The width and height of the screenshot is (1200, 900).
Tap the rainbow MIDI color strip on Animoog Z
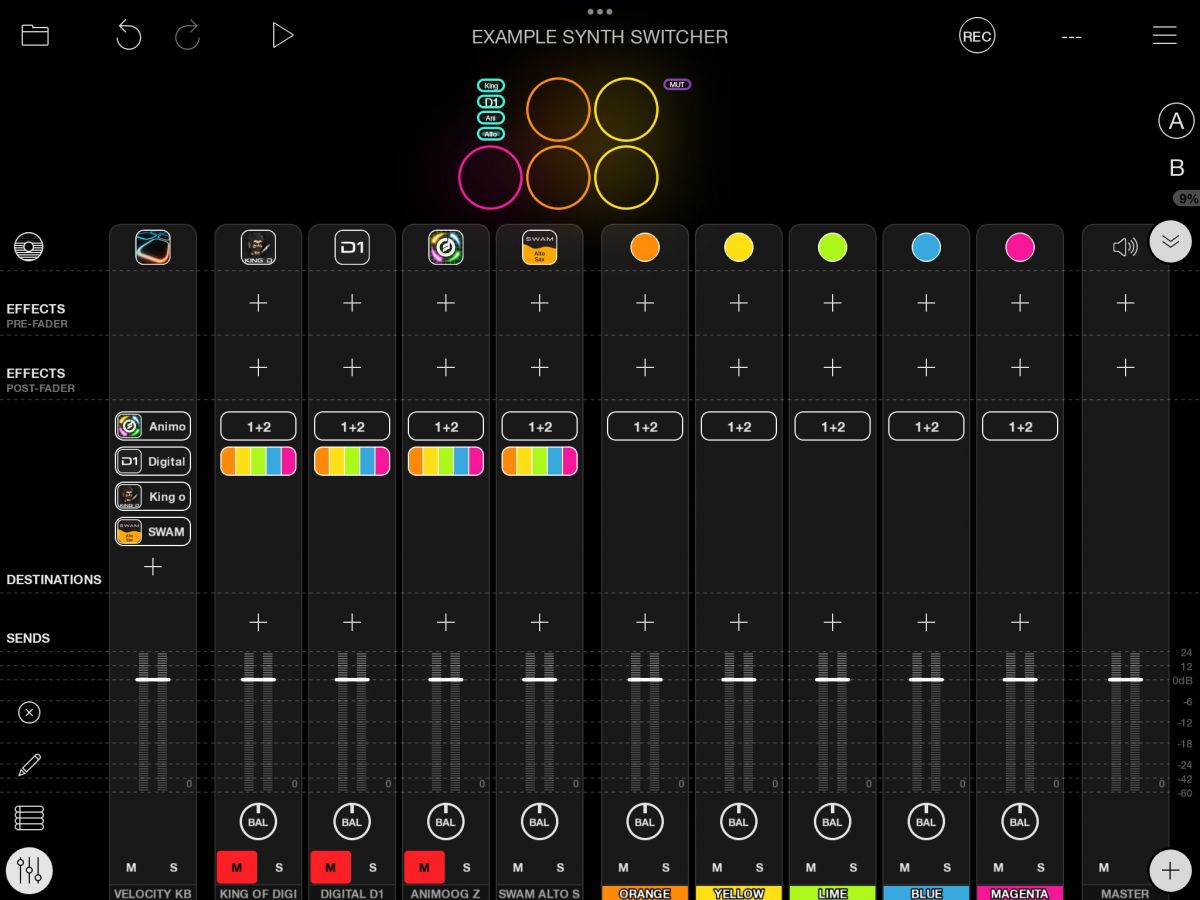[446, 461]
